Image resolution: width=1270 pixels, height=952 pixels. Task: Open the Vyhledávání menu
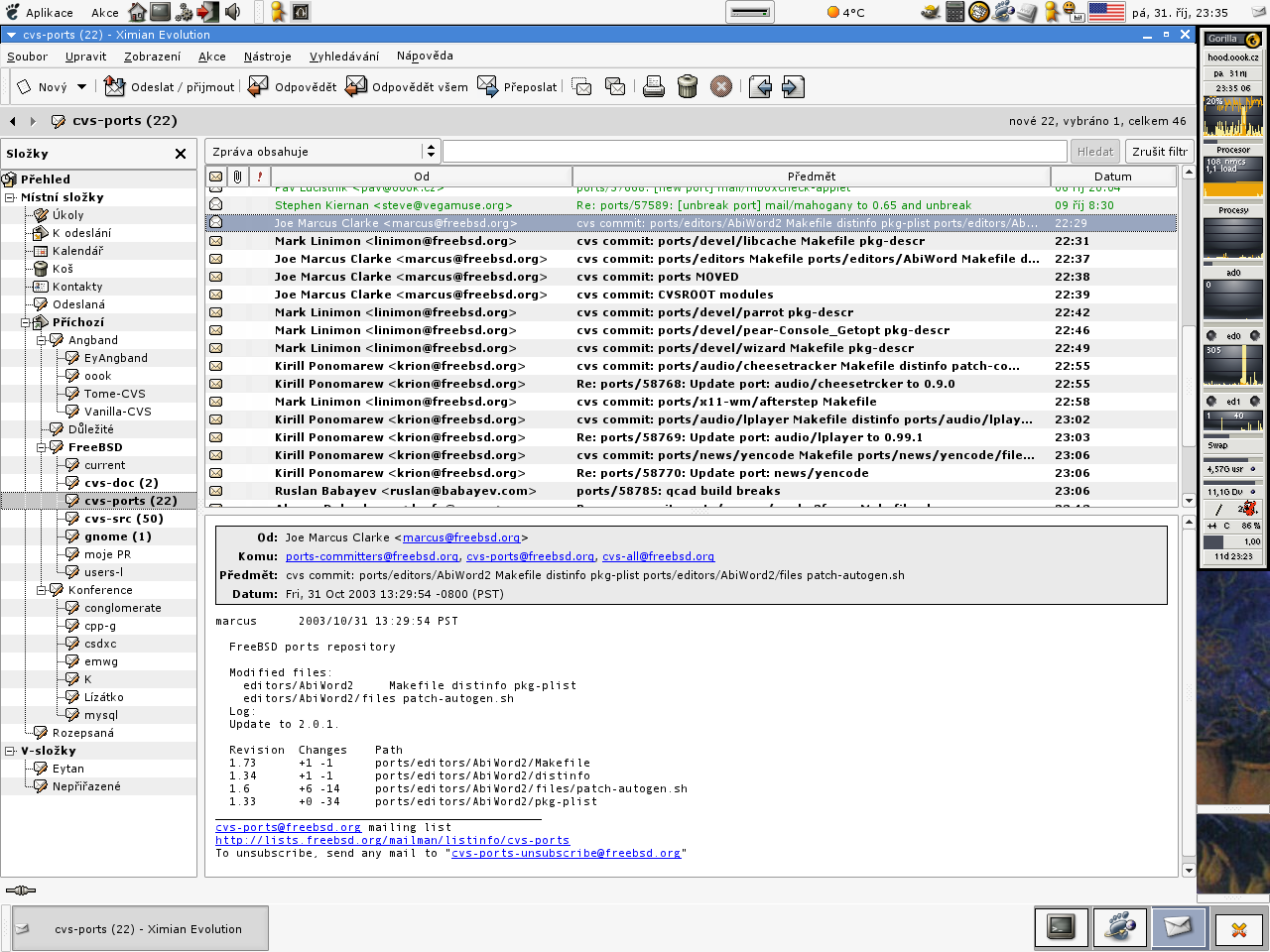tap(343, 57)
